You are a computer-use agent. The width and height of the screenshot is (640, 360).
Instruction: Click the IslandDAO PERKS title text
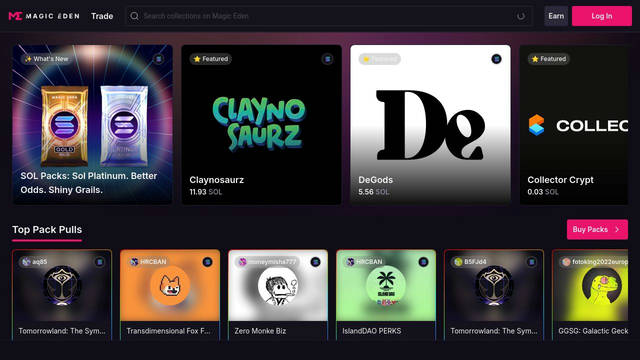(371, 331)
